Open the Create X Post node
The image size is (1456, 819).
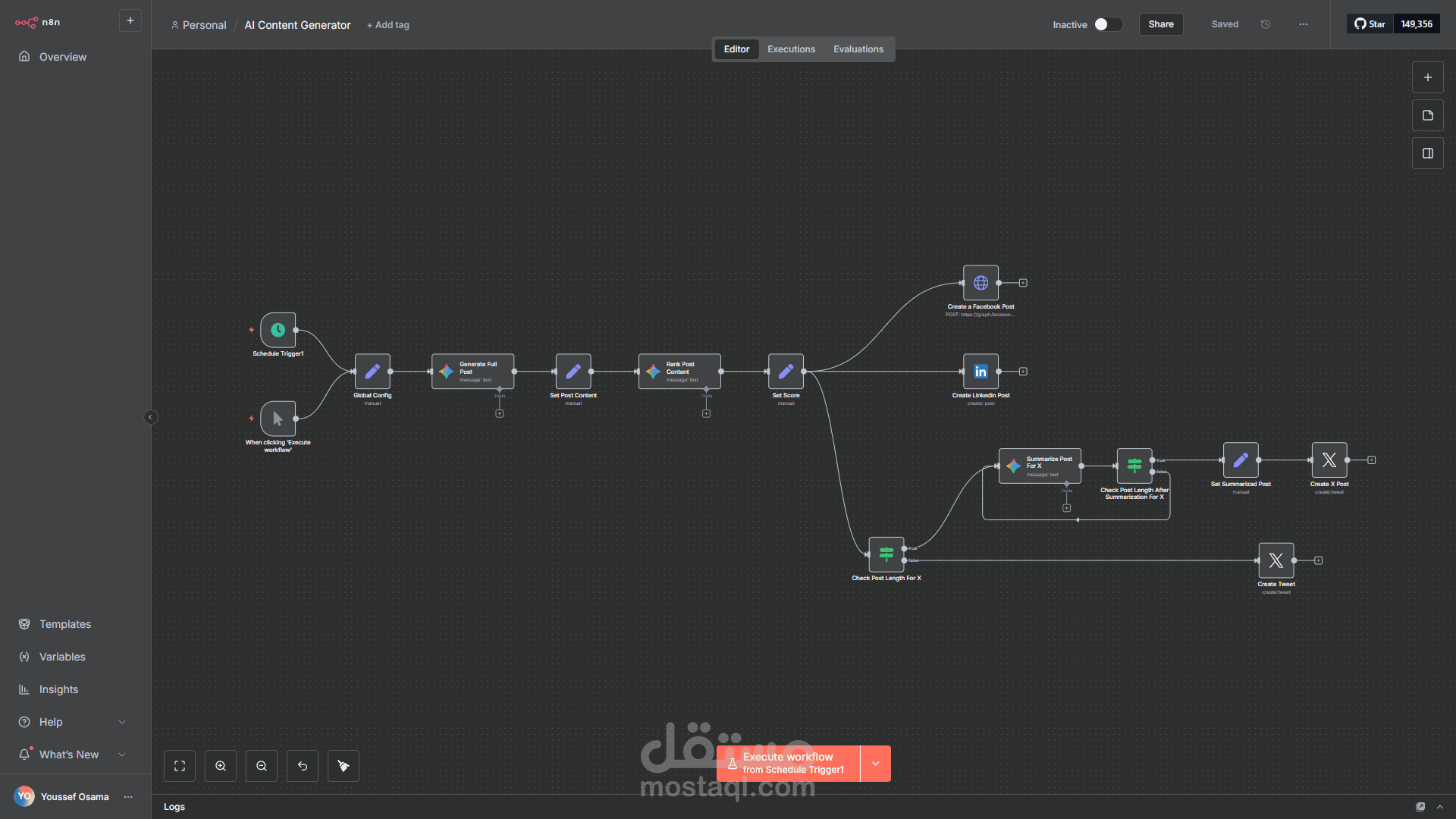[x=1329, y=460]
